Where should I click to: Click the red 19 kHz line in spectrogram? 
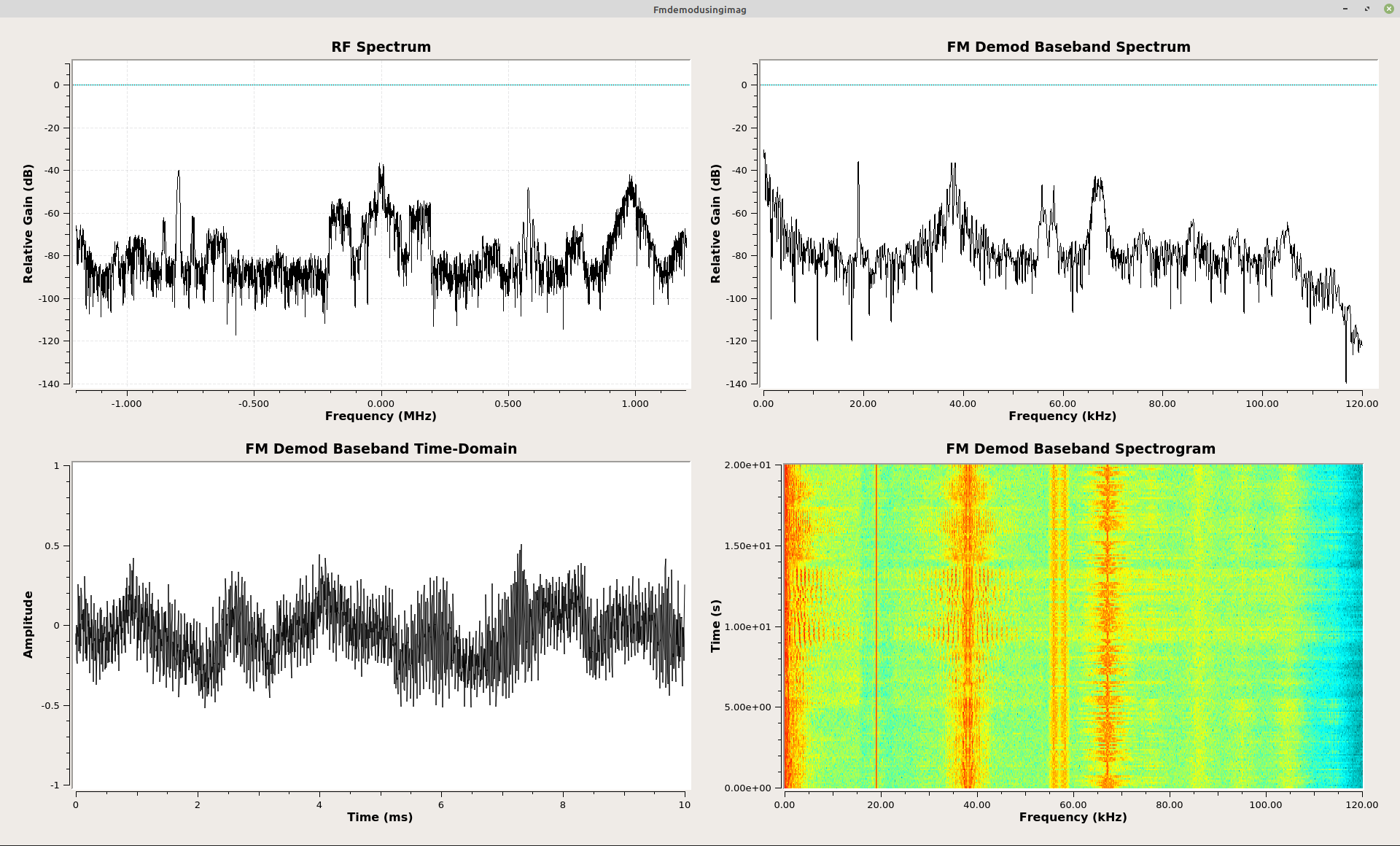876,627
